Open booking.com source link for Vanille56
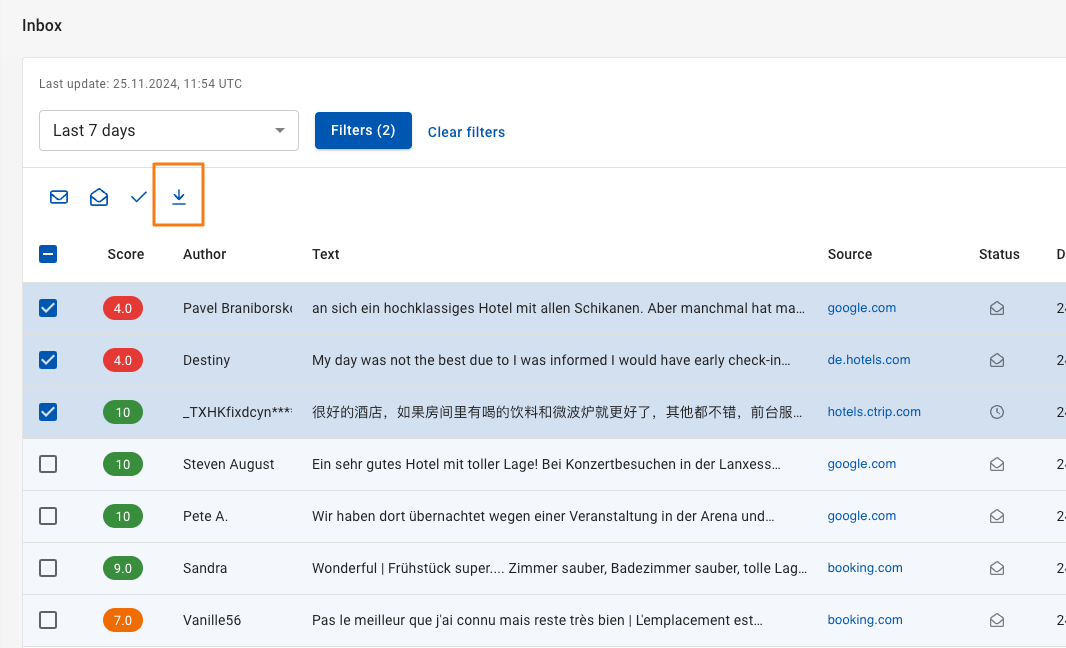The image size is (1066, 648). point(865,620)
